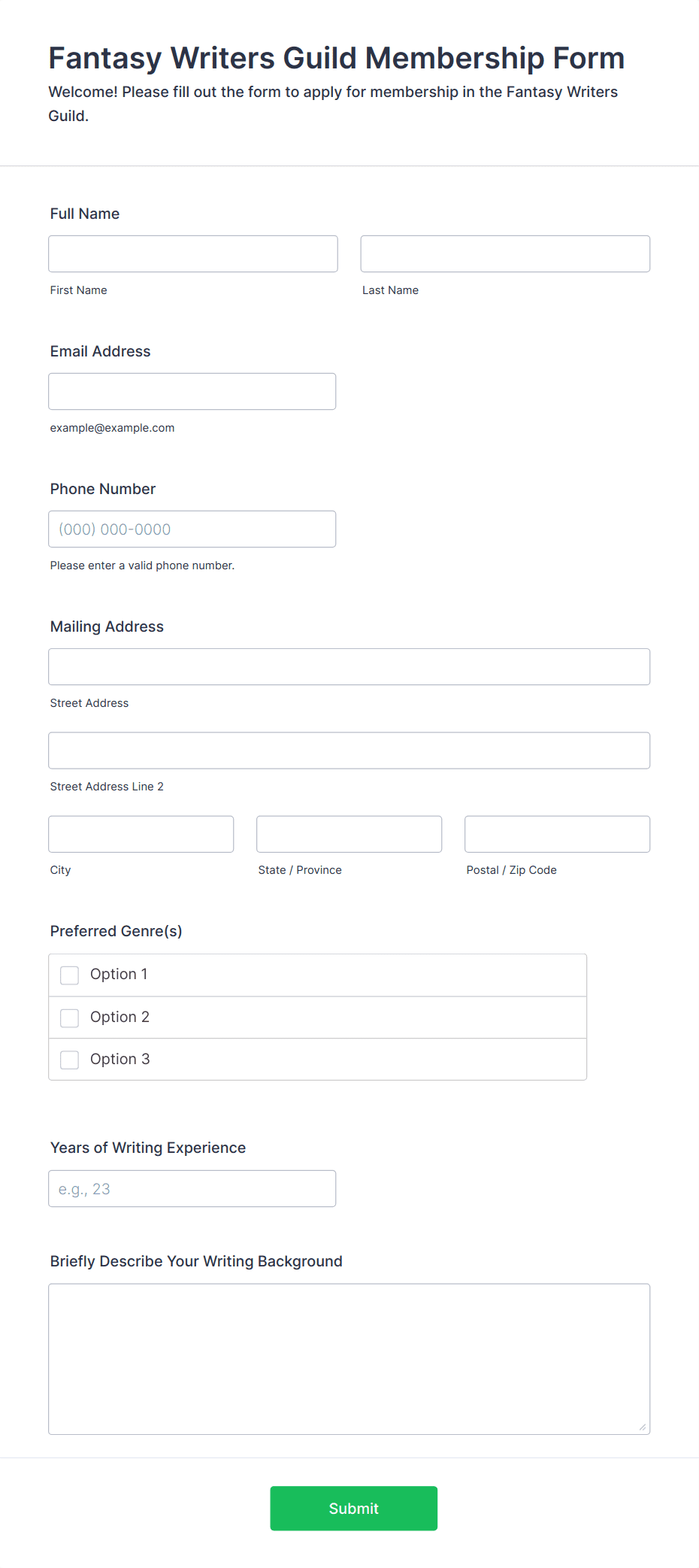The image size is (699, 1568).
Task: Click the Postal / Zip Code field
Action: click(558, 834)
